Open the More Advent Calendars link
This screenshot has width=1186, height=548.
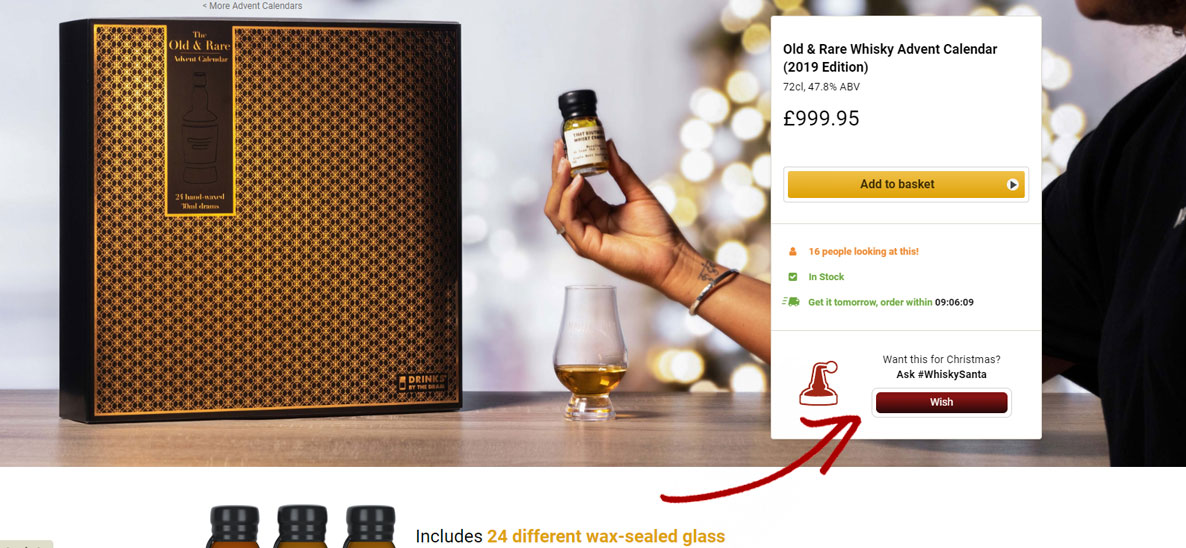(252, 6)
